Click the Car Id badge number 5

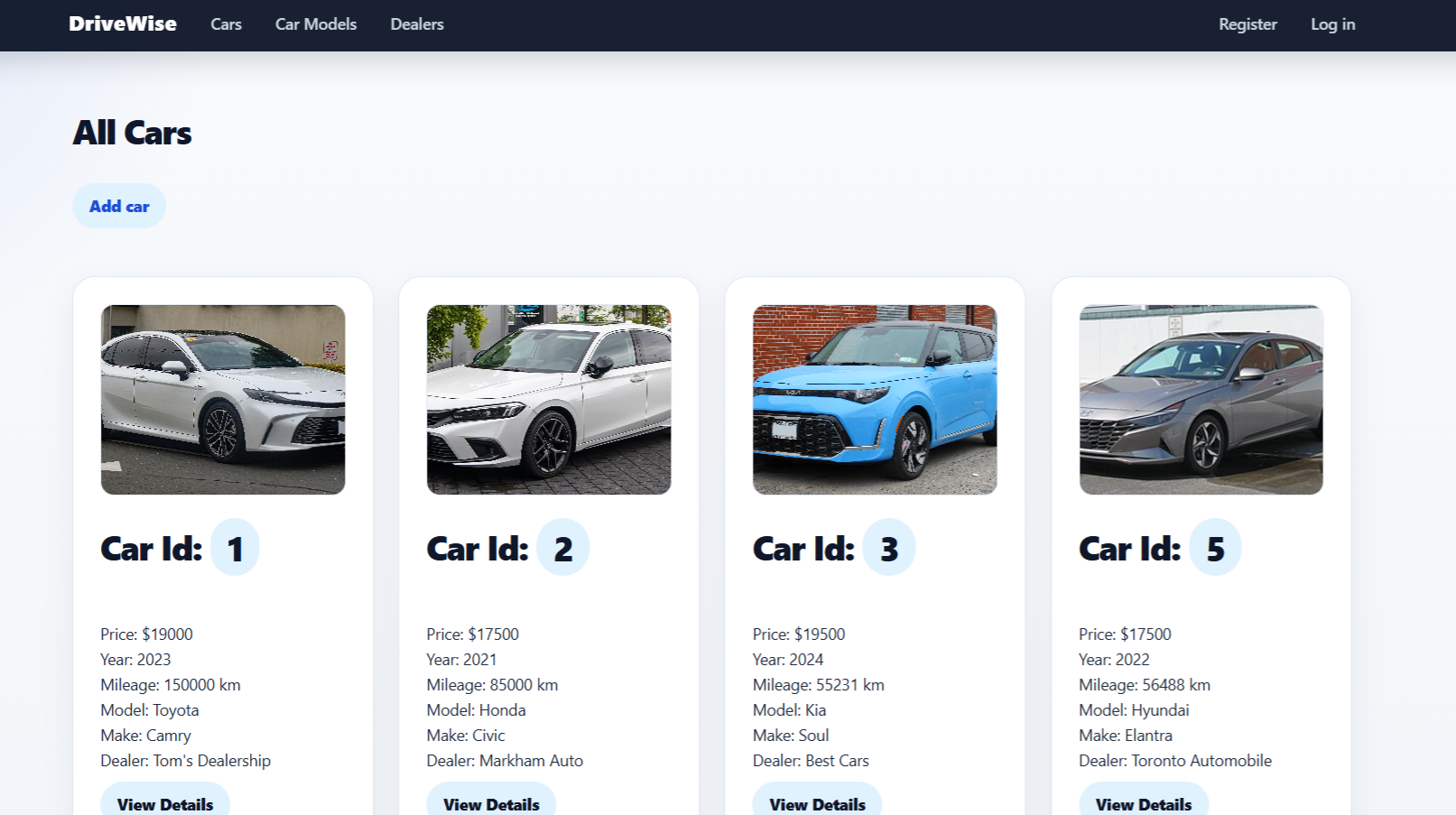coord(1216,548)
